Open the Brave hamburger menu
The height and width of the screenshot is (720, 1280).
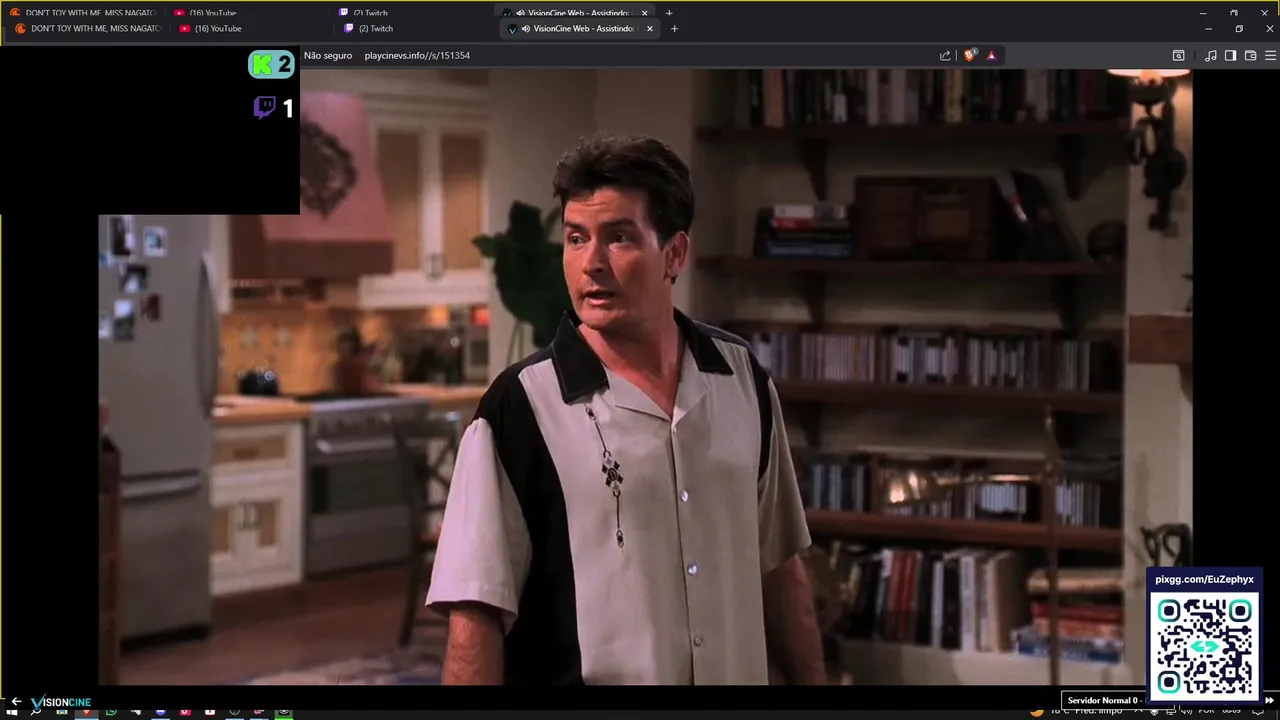[x=1269, y=56]
